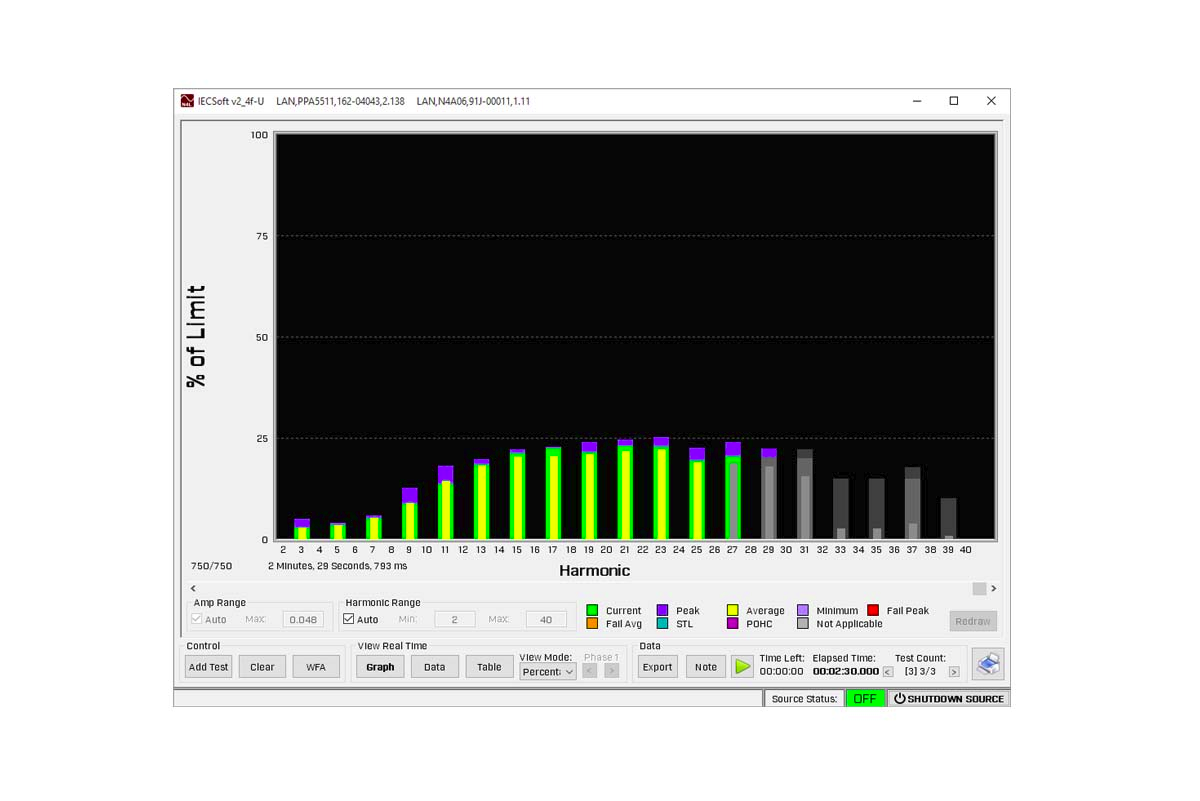
Task: Click the Harmonic Range Min field
Action: pos(455,619)
